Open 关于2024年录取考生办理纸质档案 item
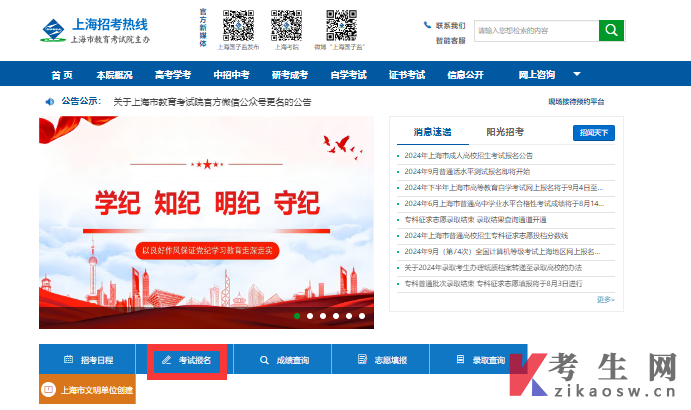The width and height of the screenshot is (691, 410). point(493,268)
